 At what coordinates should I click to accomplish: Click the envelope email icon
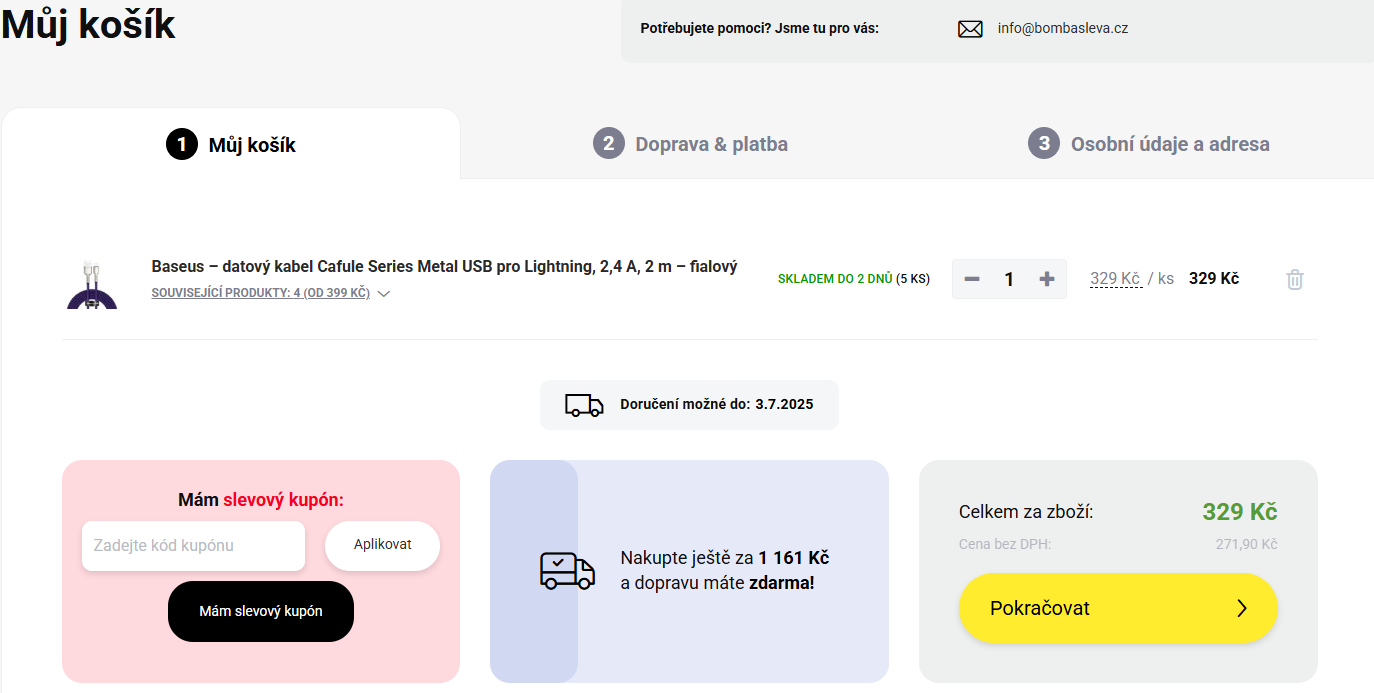(970, 29)
